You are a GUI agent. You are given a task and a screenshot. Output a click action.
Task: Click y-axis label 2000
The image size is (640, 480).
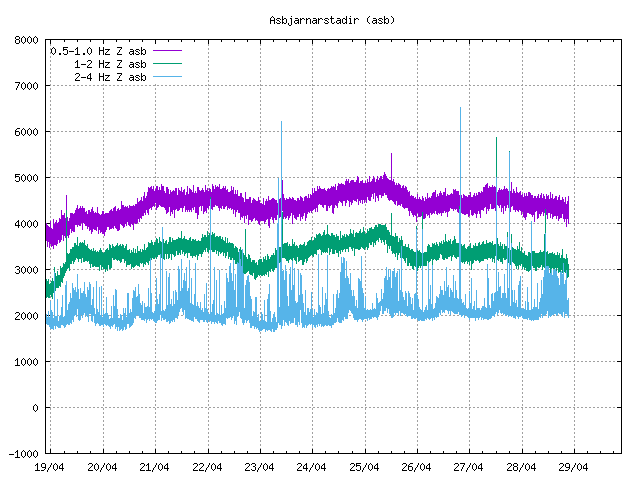[x=26, y=316]
